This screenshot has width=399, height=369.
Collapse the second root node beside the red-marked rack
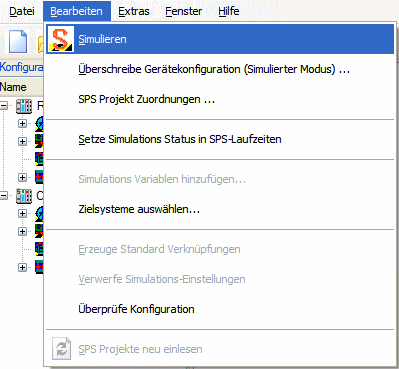tap(4, 195)
